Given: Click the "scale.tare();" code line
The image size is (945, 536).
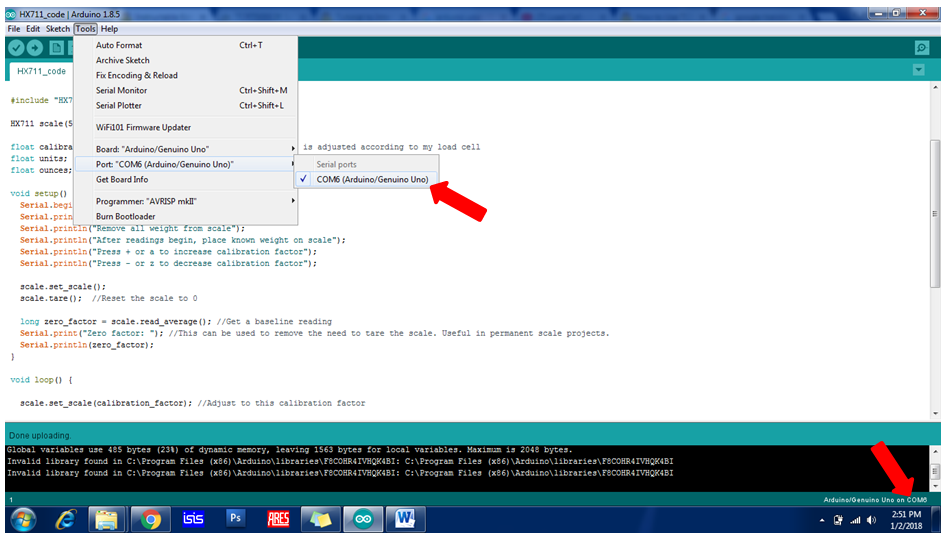Looking at the screenshot, I should (x=51, y=298).
